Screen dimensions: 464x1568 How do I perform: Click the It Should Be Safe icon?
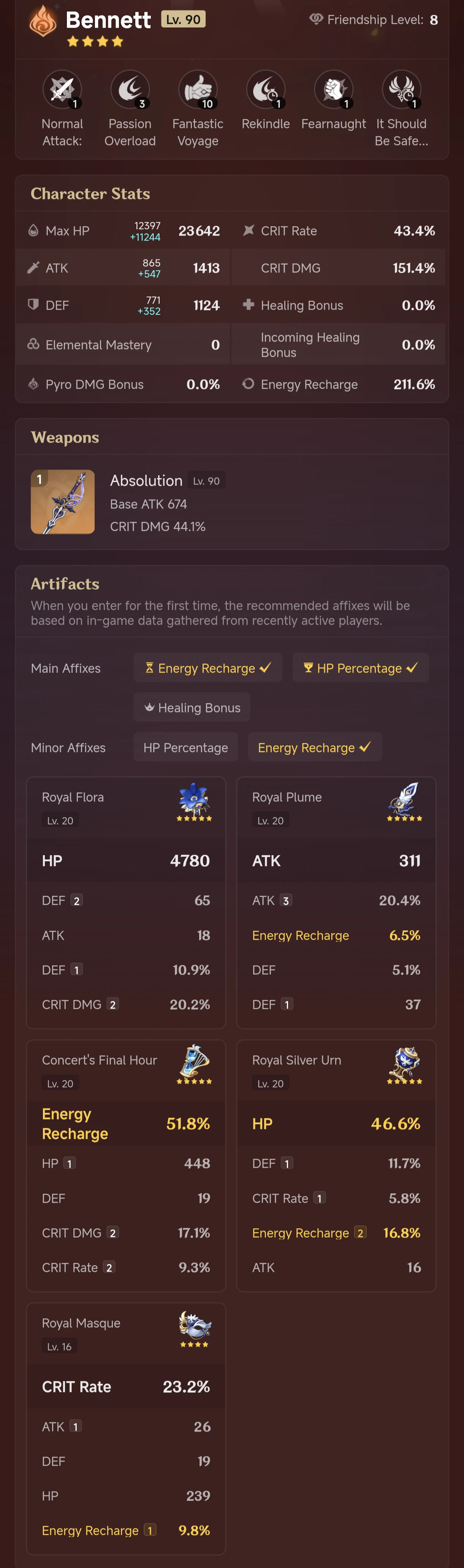pos(401,89)
